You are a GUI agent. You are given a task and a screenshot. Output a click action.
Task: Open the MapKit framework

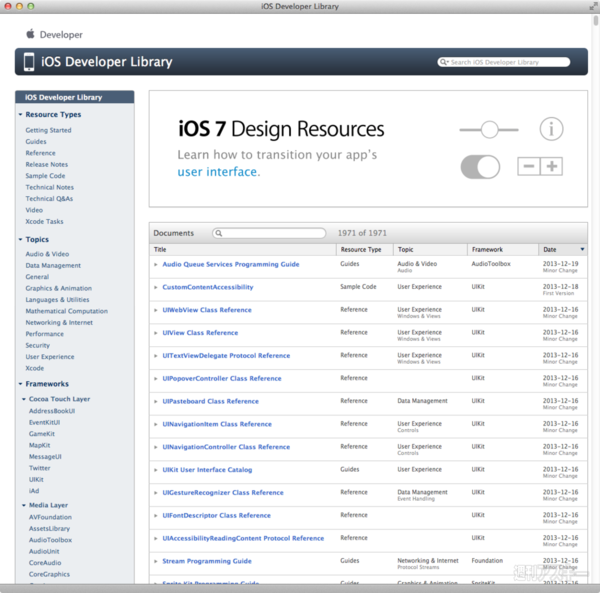pyautogui.click(x=39, y=445)
